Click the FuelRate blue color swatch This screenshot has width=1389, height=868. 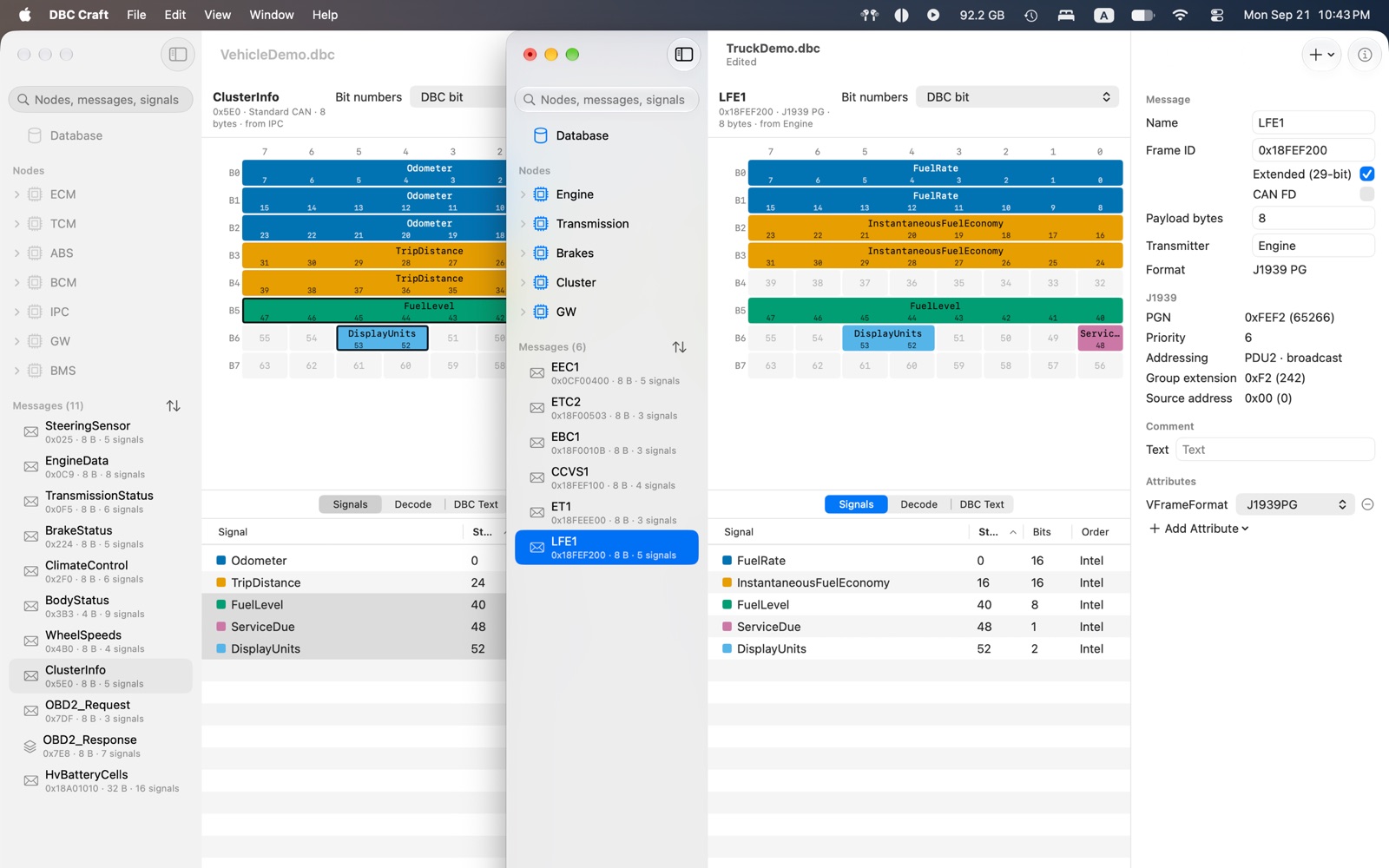point(727,561)
